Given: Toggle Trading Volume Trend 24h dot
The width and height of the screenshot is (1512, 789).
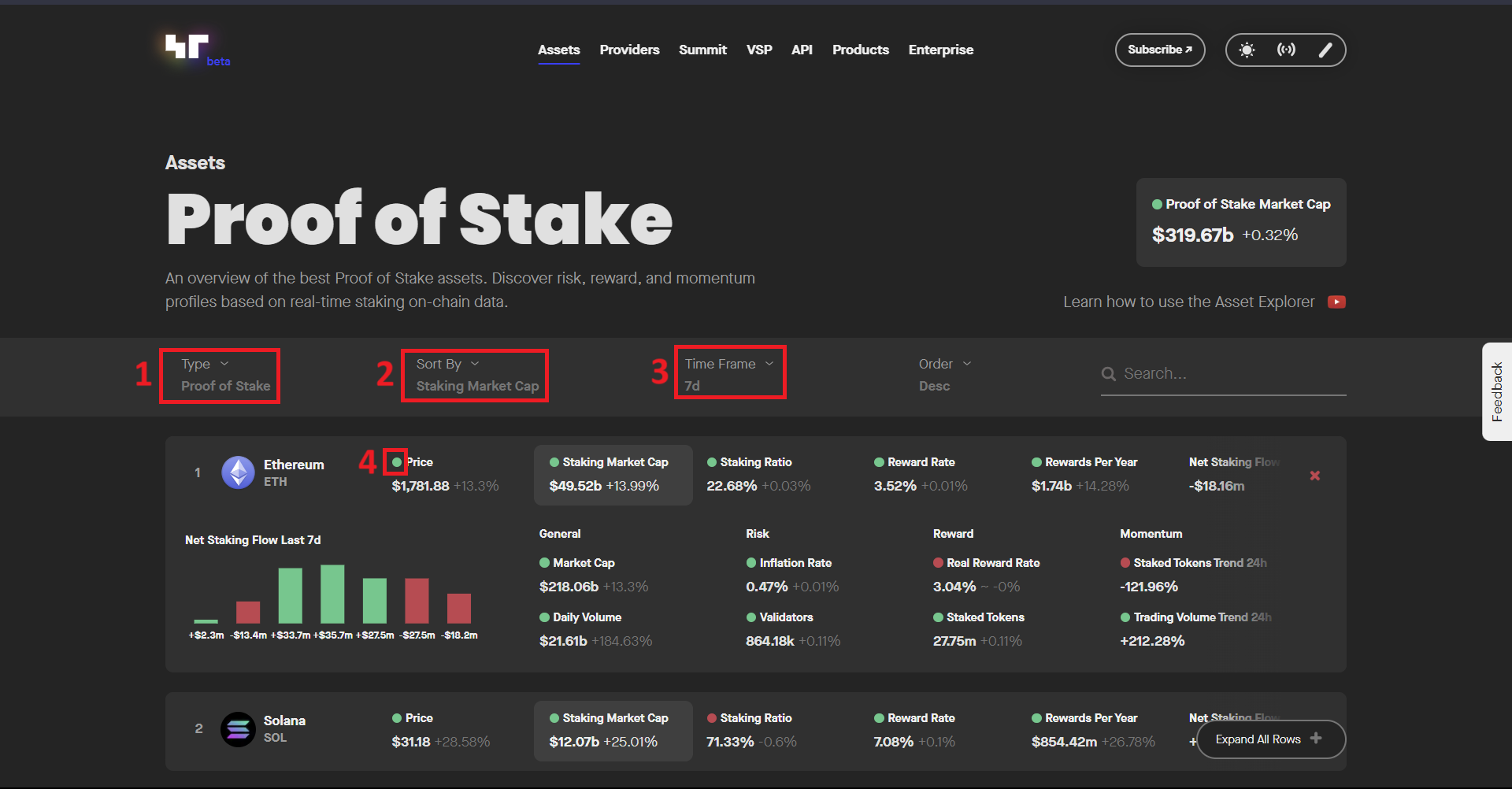Looking at the screenshot, I should coord(1125,617).
